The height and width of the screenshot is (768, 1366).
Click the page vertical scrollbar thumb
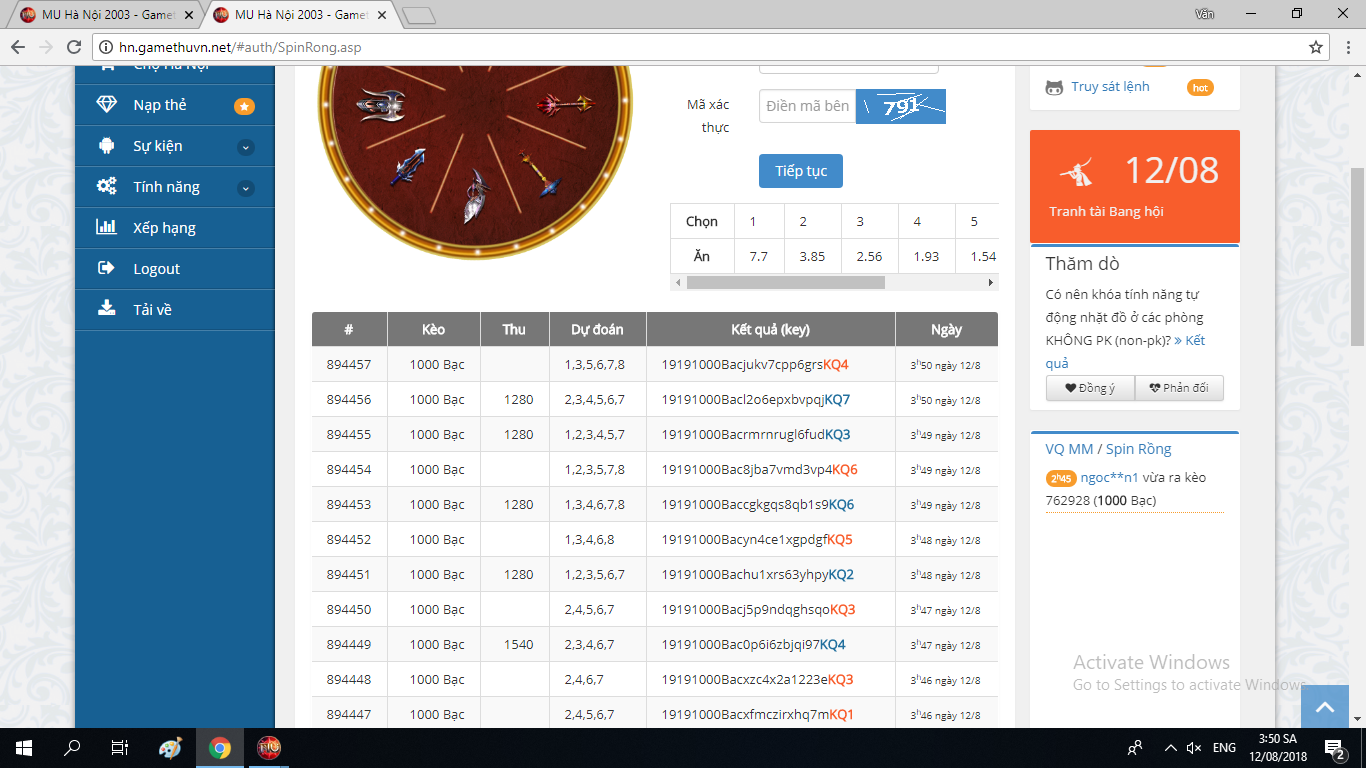[x=1357, y=256]
